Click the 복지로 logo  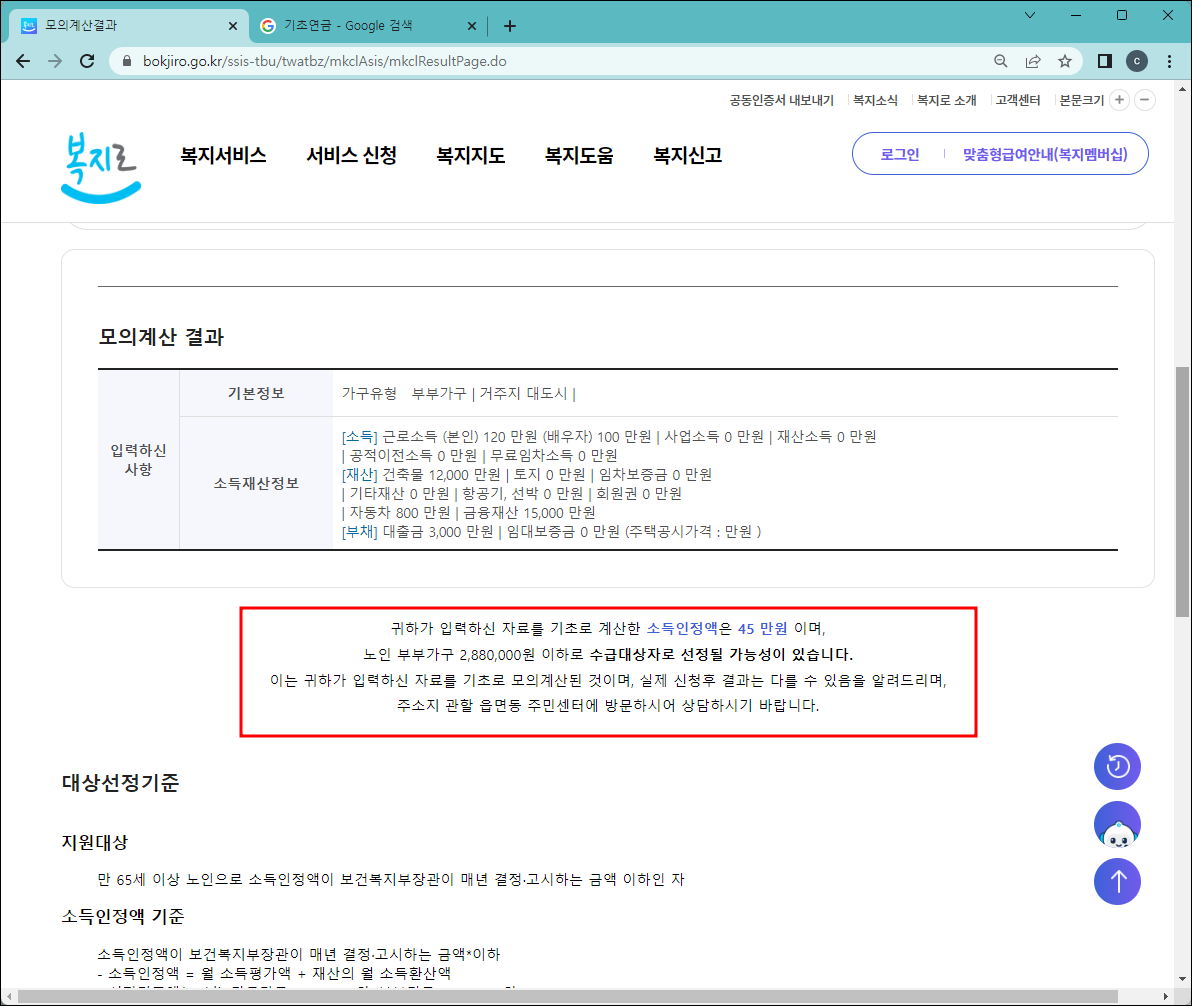pos(98,165)
